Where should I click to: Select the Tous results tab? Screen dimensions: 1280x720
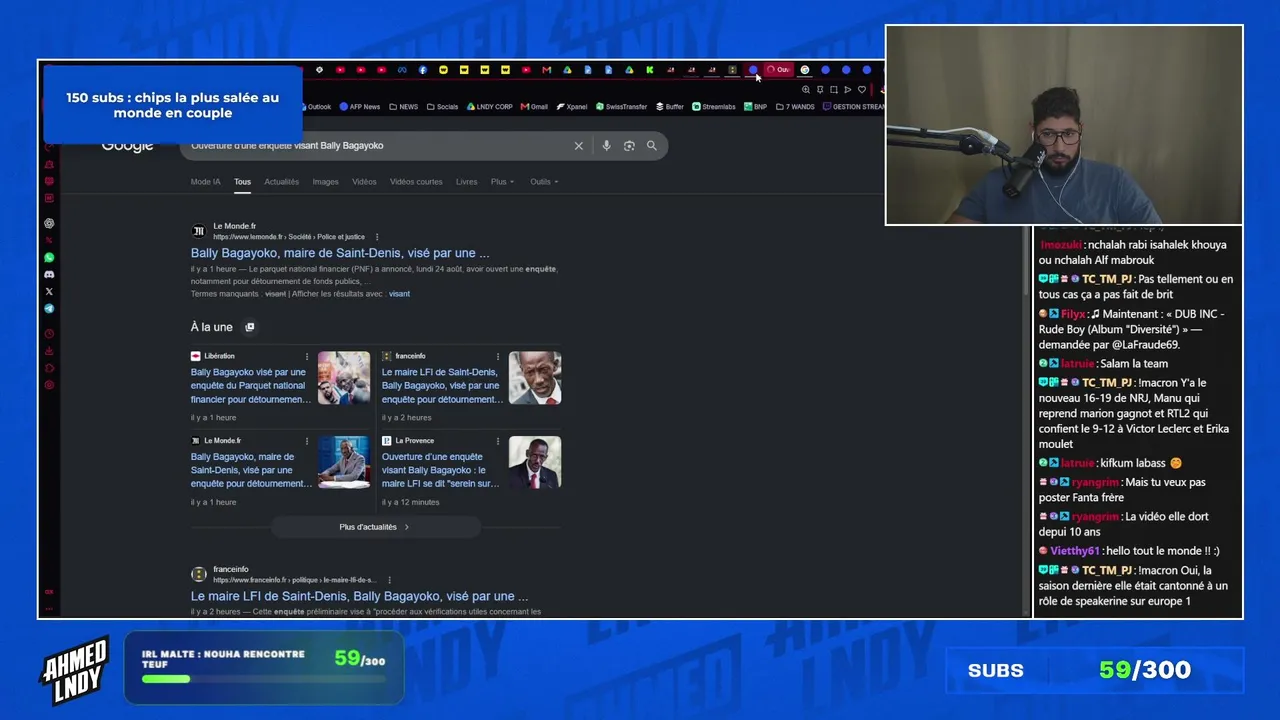[243, 182]
